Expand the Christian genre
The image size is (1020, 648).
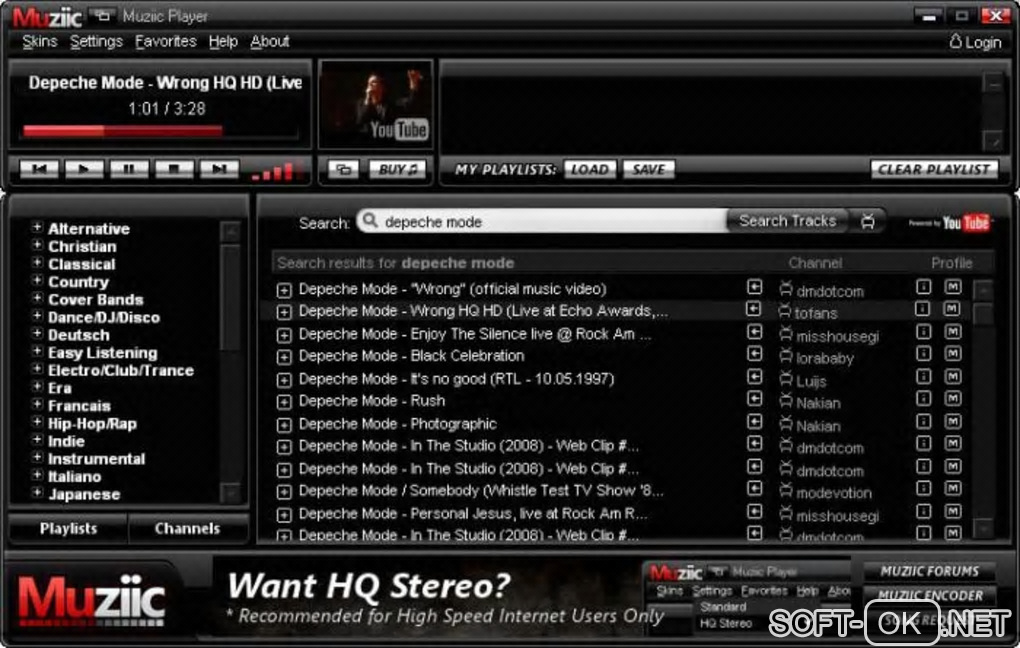(37, 245)
